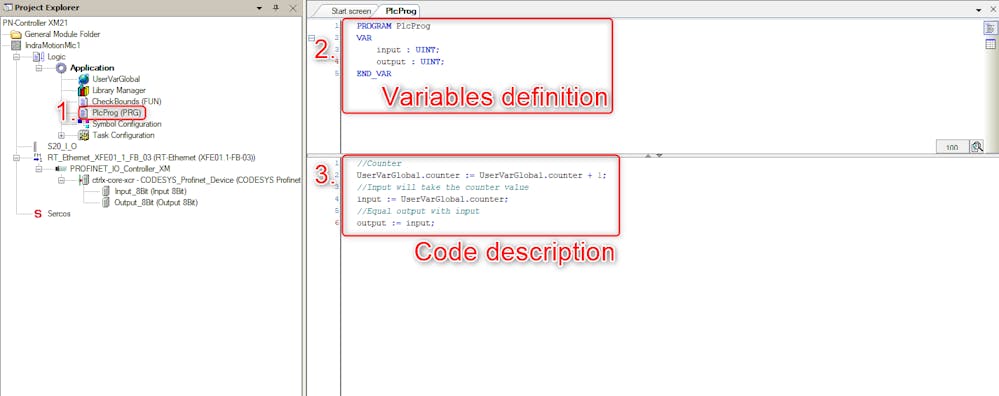Click the zoom magnifier icon
Image resolution: width=999 pixels, height=396 pixels.
(x=977, y=146)
